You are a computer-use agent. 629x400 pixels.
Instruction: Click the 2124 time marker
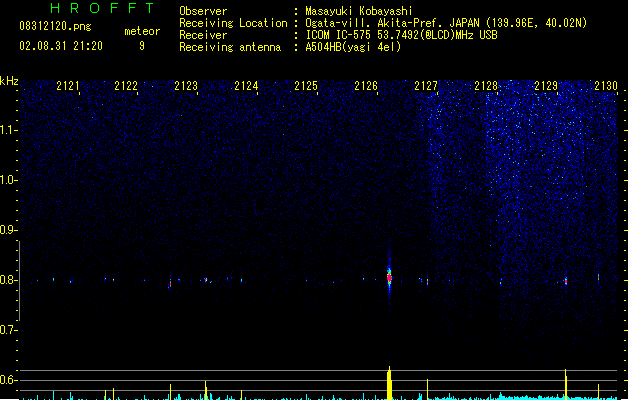[246, 86]
